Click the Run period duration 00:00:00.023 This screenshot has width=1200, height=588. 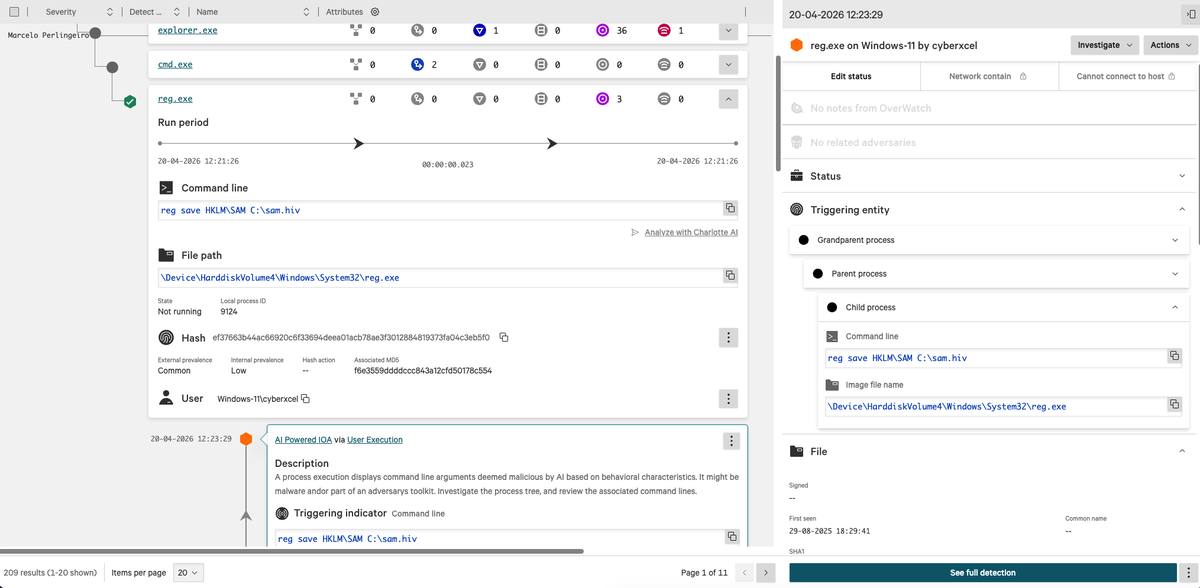[x=448, y=164]
